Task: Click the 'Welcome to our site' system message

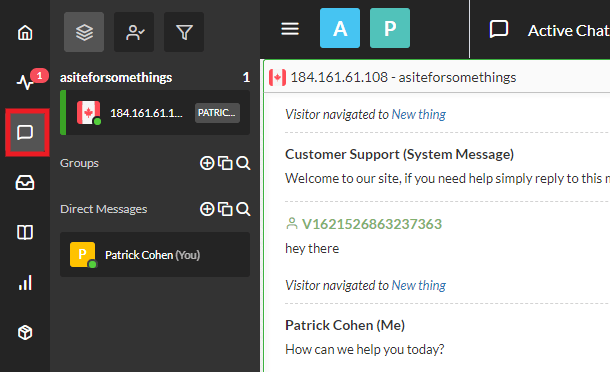Action: 447,178
